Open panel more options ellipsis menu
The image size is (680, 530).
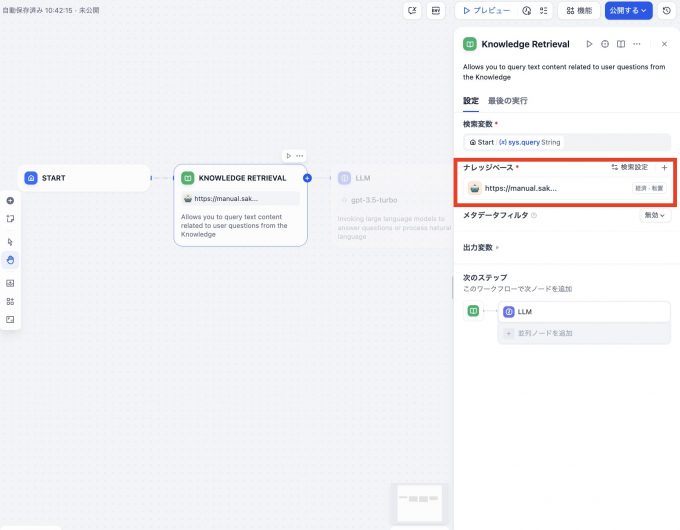tap(637, 44)
